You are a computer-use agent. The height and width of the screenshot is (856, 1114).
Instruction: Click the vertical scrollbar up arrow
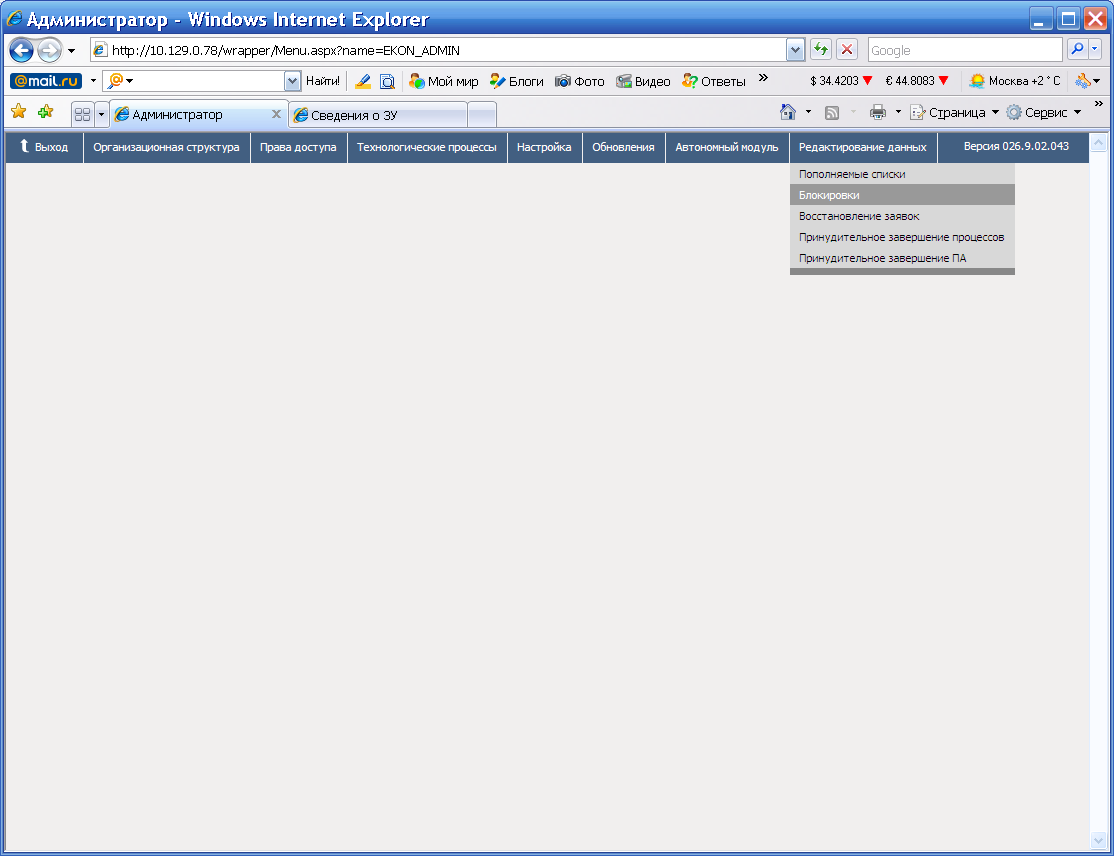click(x=1098, y=143)
